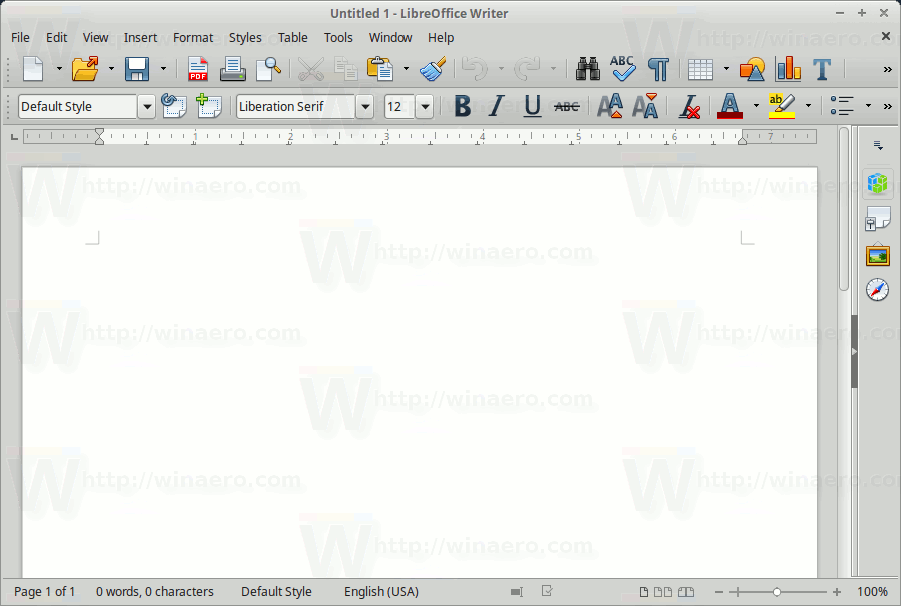The width and height of the screenshot is (901, 606).
Task: Expand the paragraph style dropdown
Action: (x=146, y=105)
